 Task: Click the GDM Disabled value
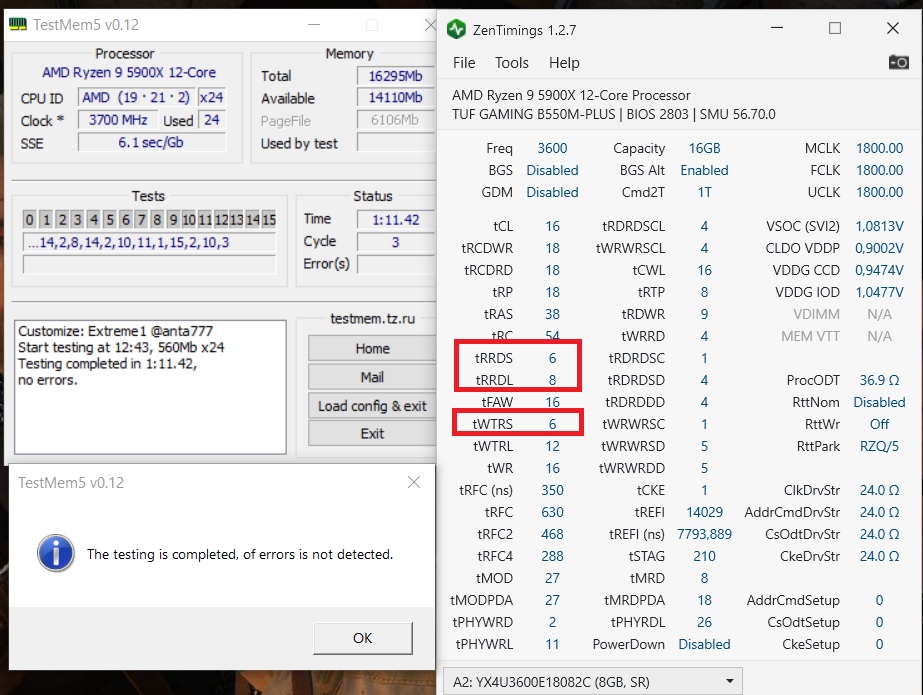pos(552,192)
